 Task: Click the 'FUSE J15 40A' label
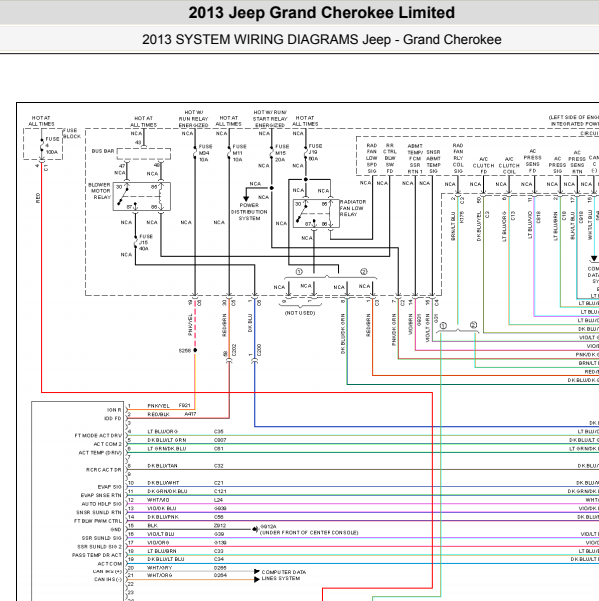[145, 243]
